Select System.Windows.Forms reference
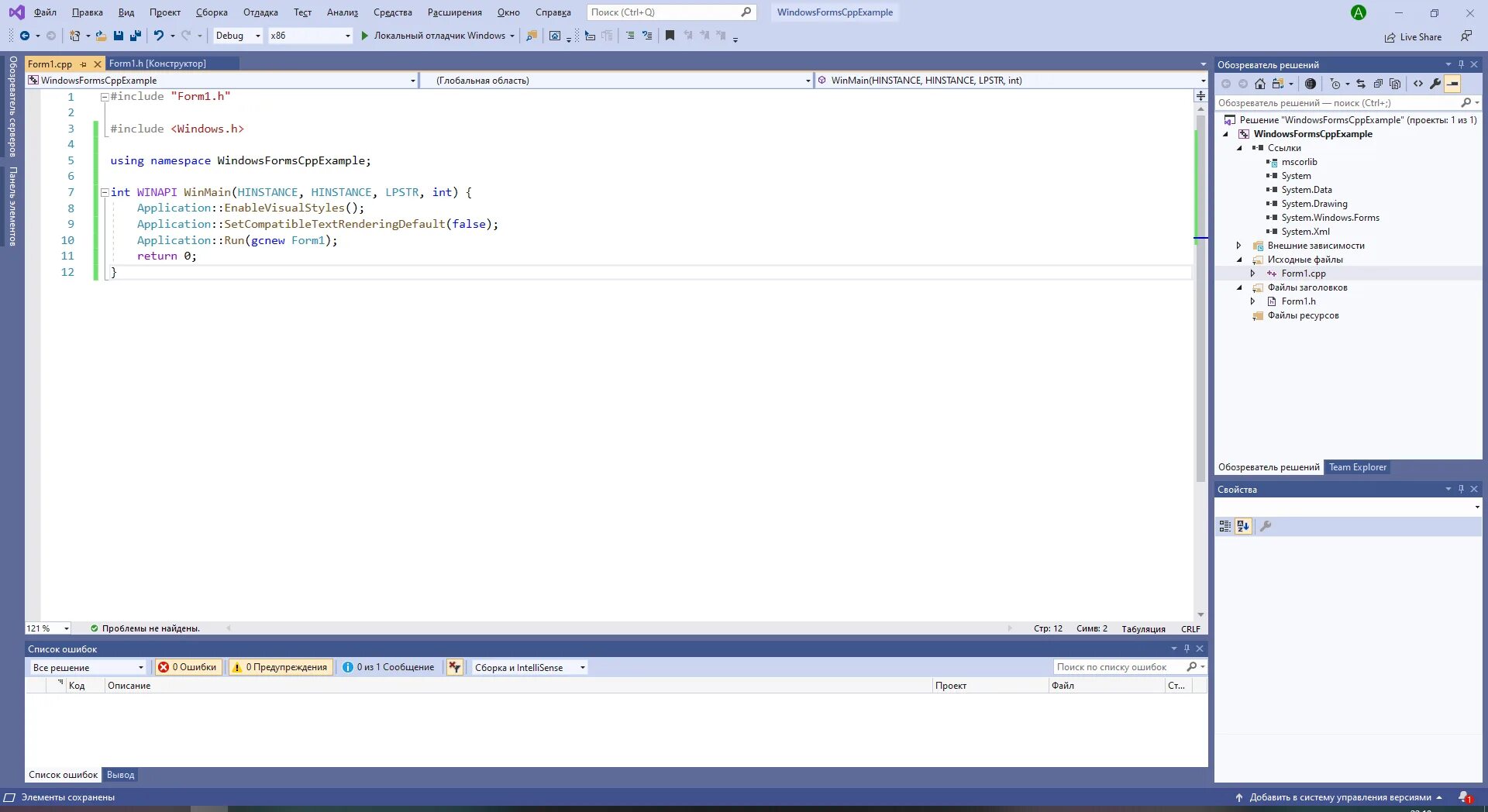 (x=1330, y=218)
